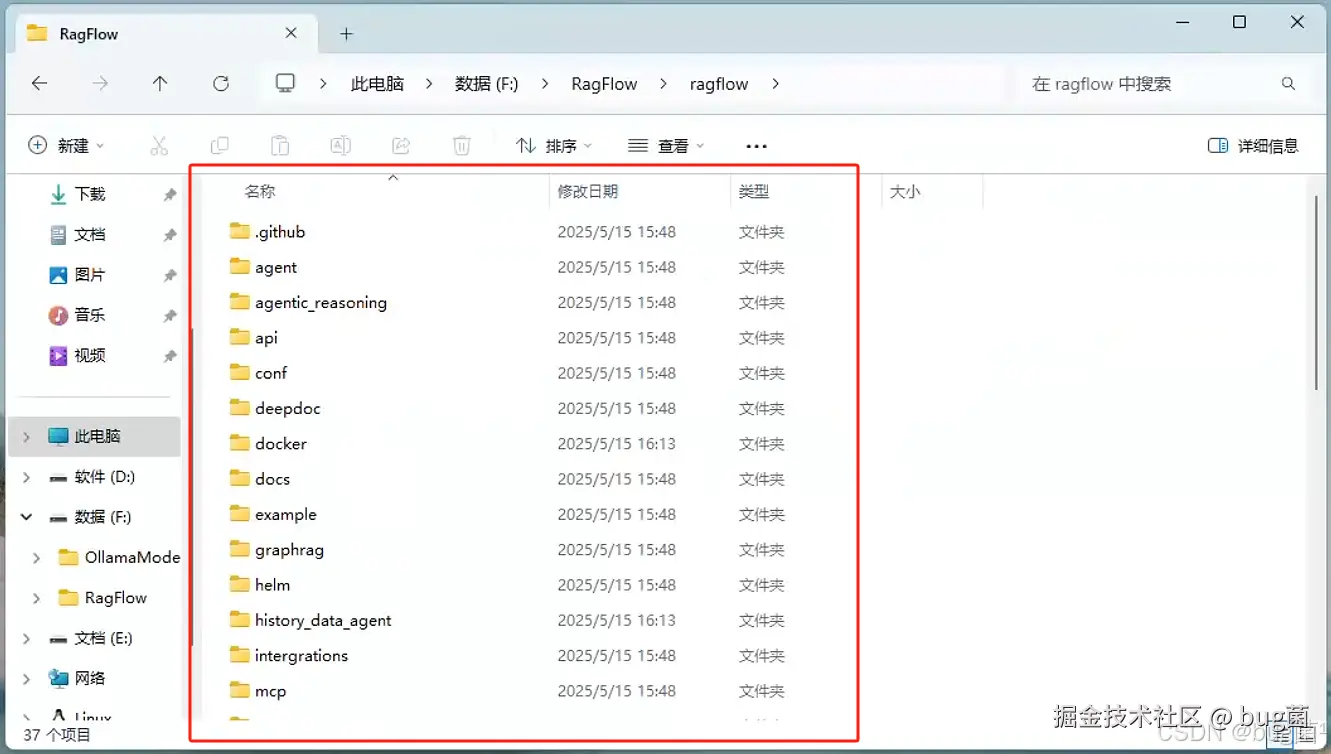Viewport: 1331px width, 754px height.
Task: Open the New item dropdown
Action: click(x=66, y=146)
